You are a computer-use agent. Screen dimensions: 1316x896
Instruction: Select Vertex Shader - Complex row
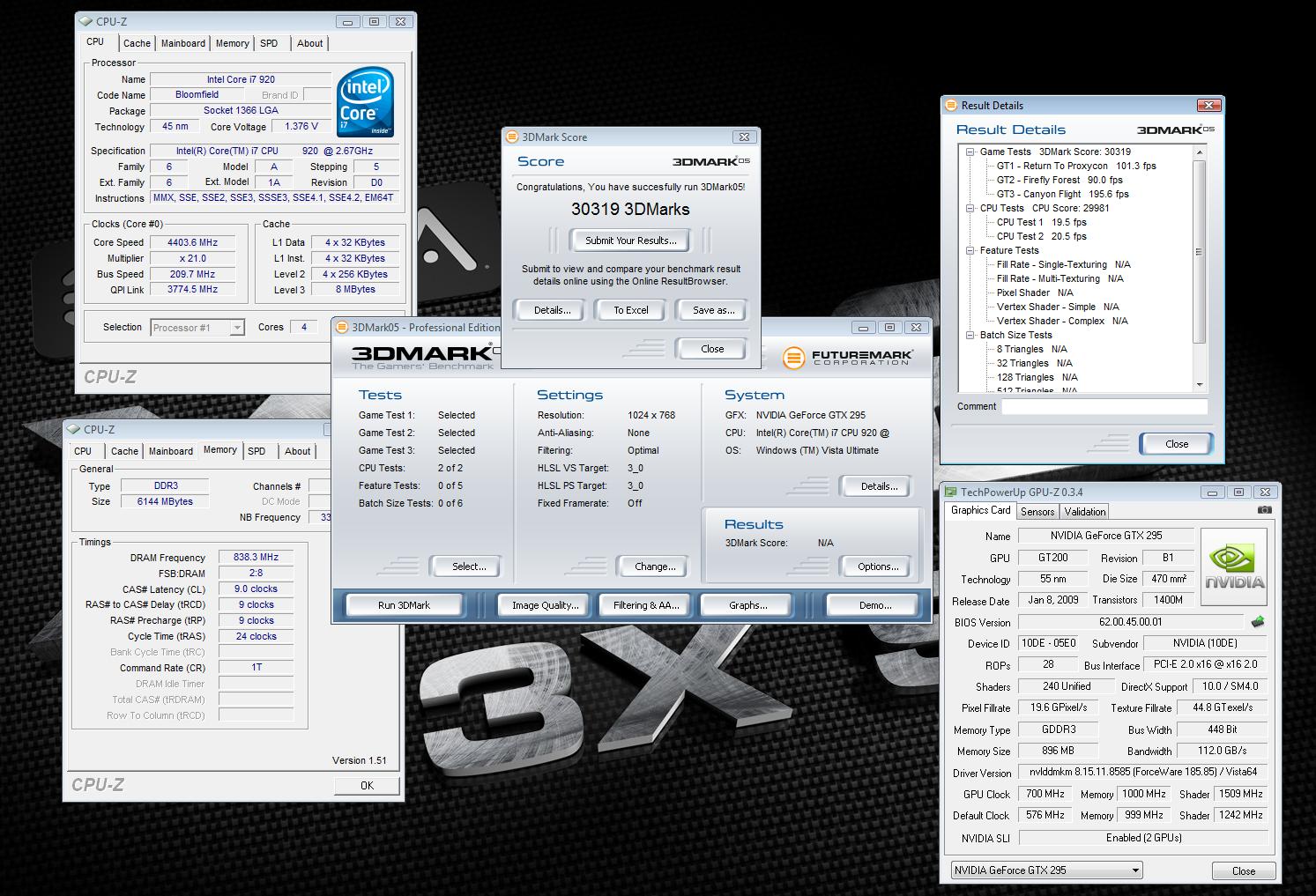click(x=1062, y=321)
